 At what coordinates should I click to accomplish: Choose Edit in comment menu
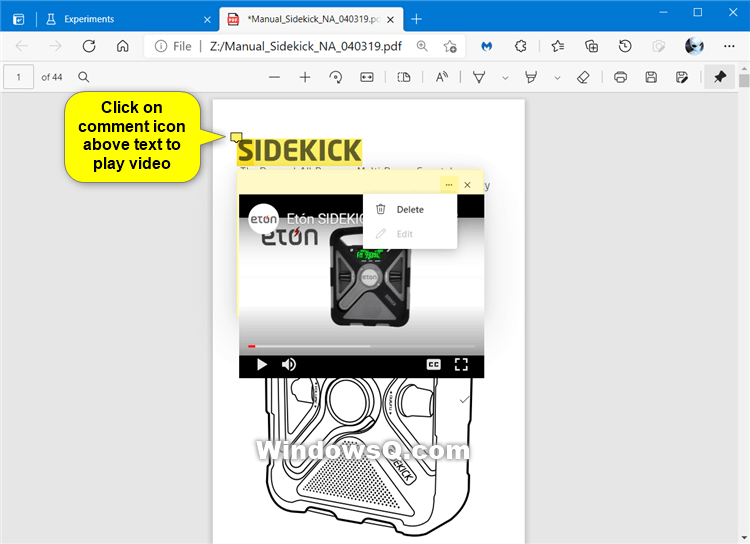pyautogui.click(x=410, y=234)
